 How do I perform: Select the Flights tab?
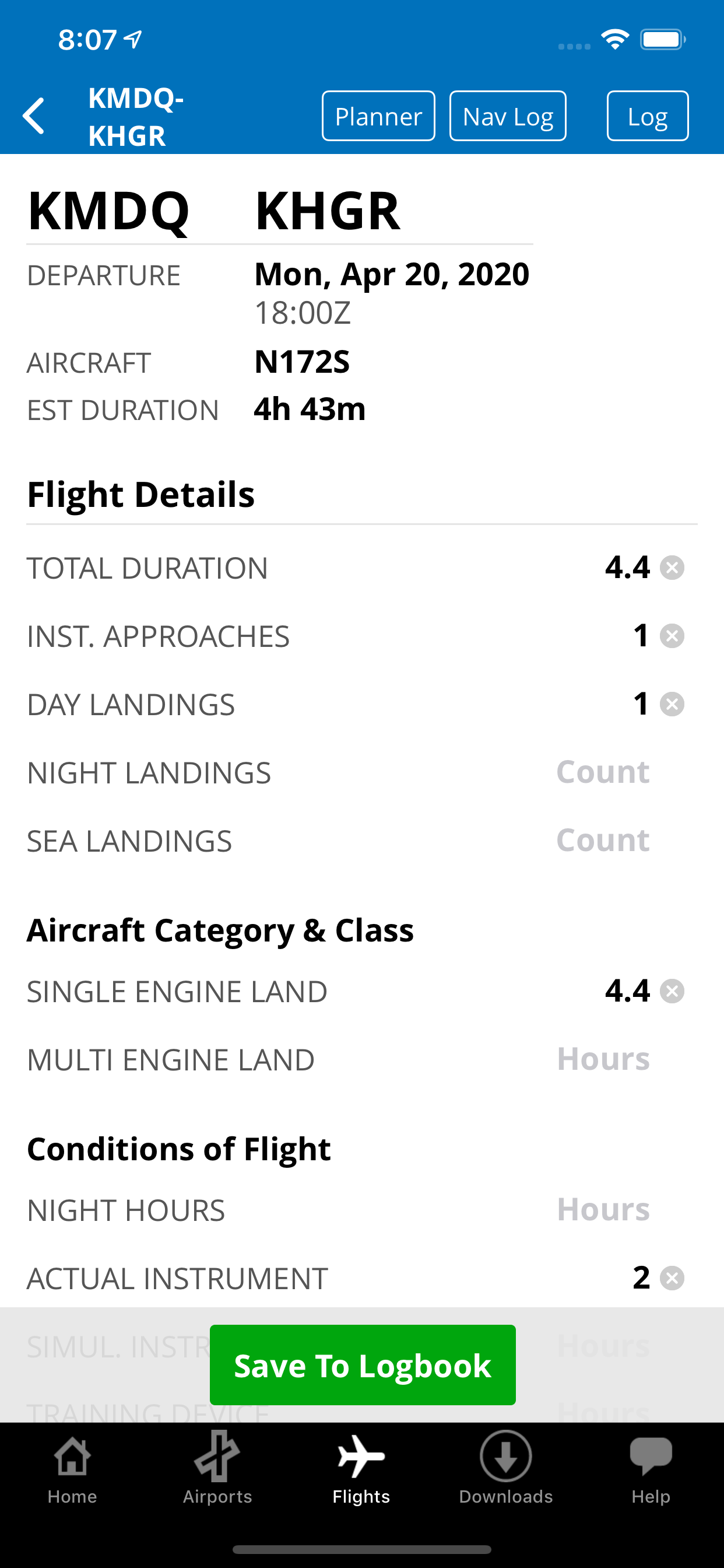(x=361, y=1468)
